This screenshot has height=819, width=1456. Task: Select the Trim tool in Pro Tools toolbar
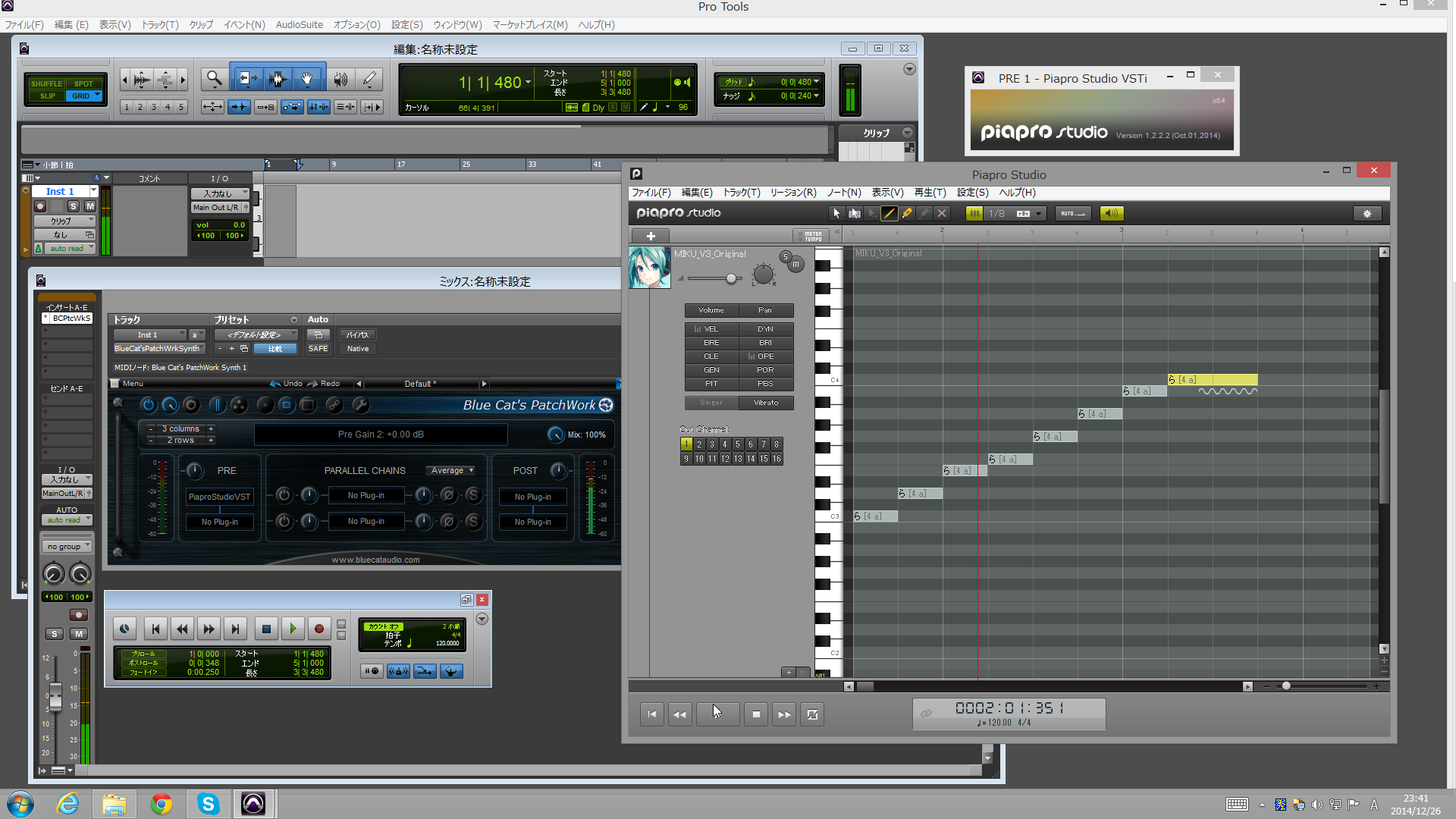[x=246, y=79]
